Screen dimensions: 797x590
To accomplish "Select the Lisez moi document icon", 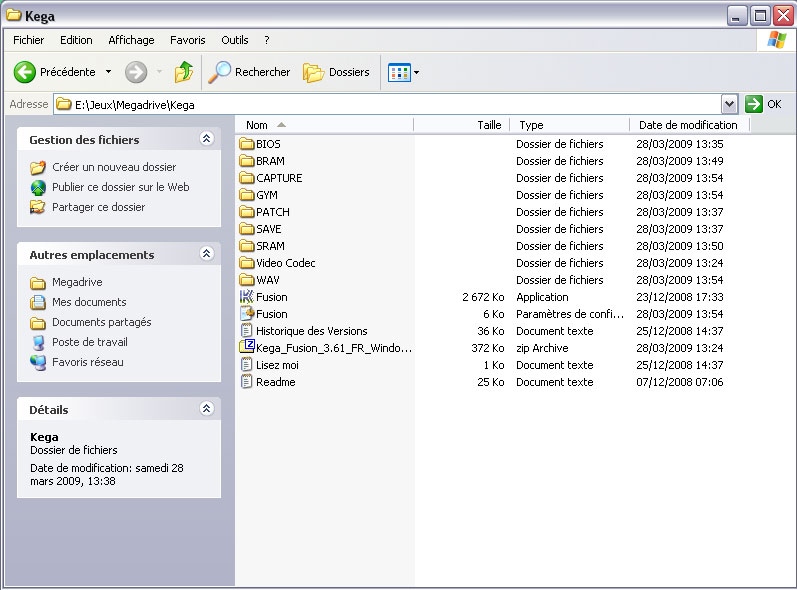I will [247, 365].
